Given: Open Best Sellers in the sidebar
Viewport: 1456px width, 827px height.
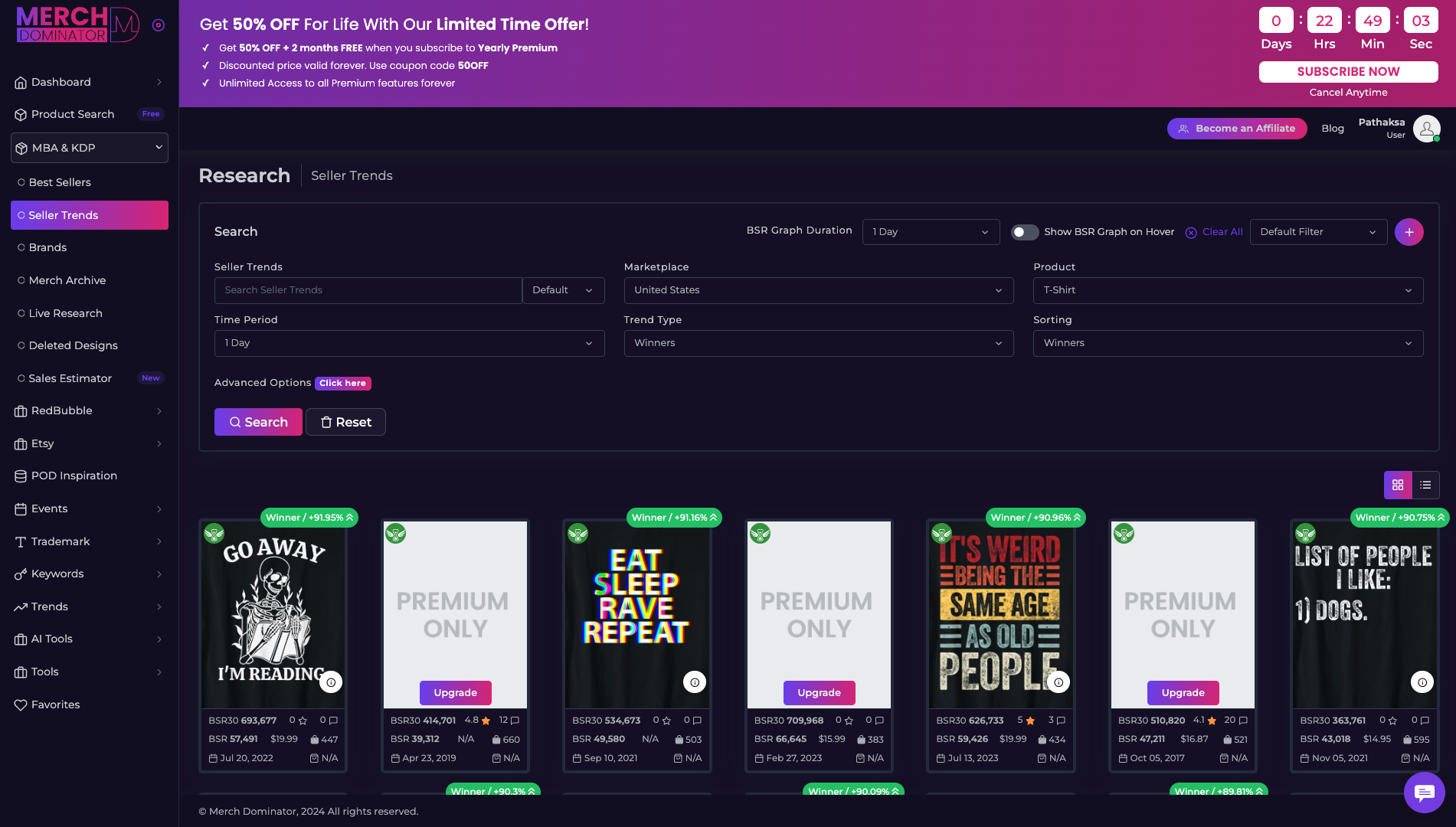Looking at the screenshot, I should (60, 182).
